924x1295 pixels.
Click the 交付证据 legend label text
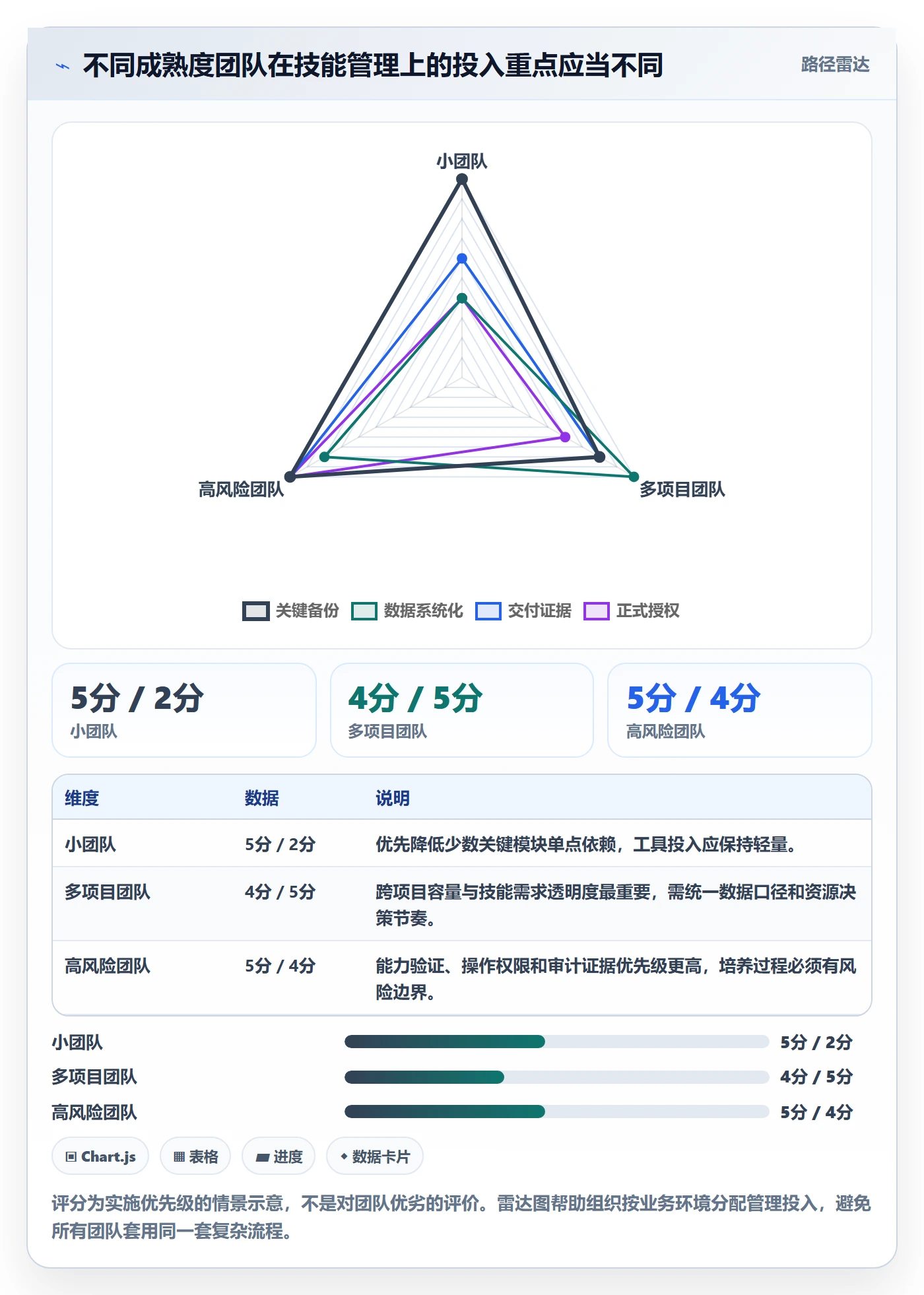539,611
